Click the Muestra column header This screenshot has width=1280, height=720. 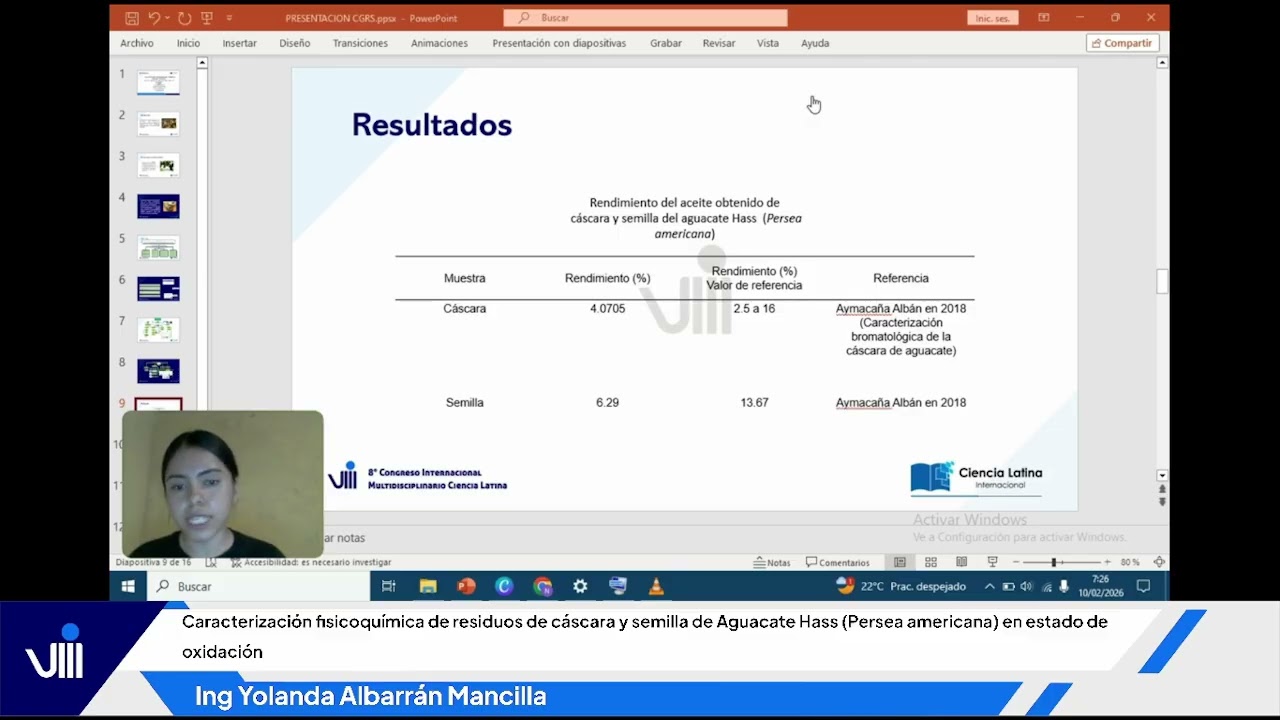pyautogui.click(x=465, y=278)
